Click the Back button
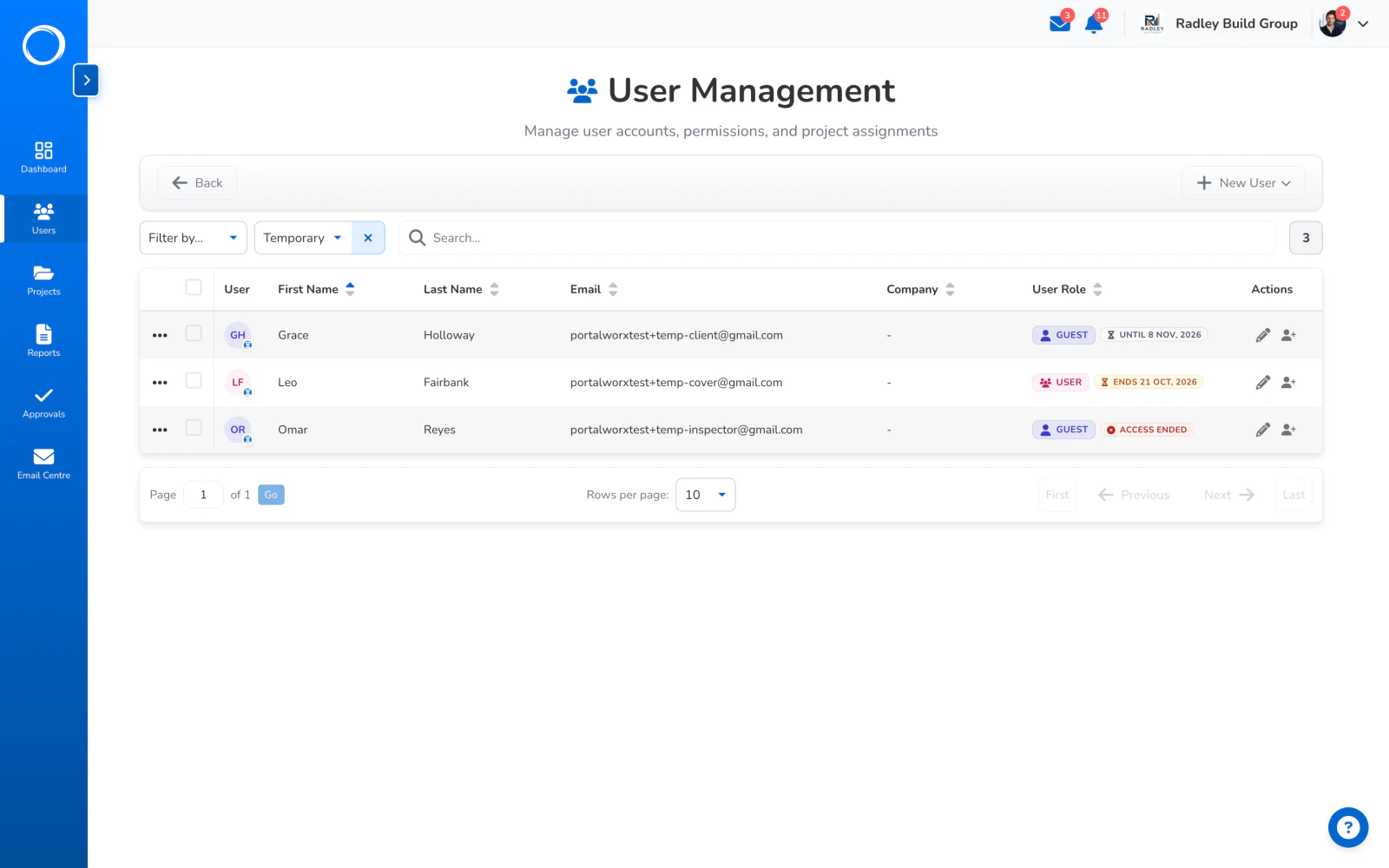 [x=197, y=183]
